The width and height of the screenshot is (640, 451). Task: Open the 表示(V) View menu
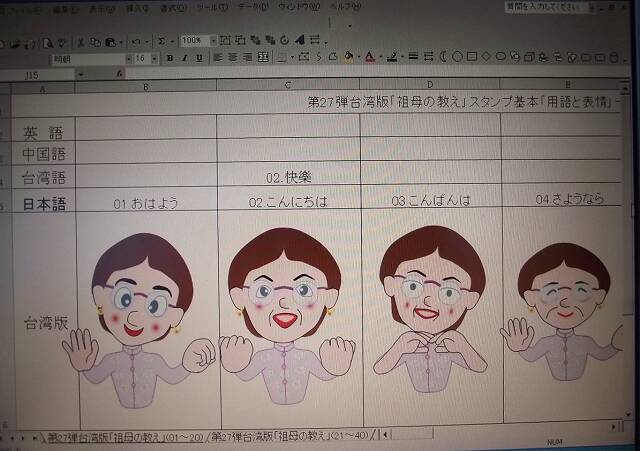[101, 9]
